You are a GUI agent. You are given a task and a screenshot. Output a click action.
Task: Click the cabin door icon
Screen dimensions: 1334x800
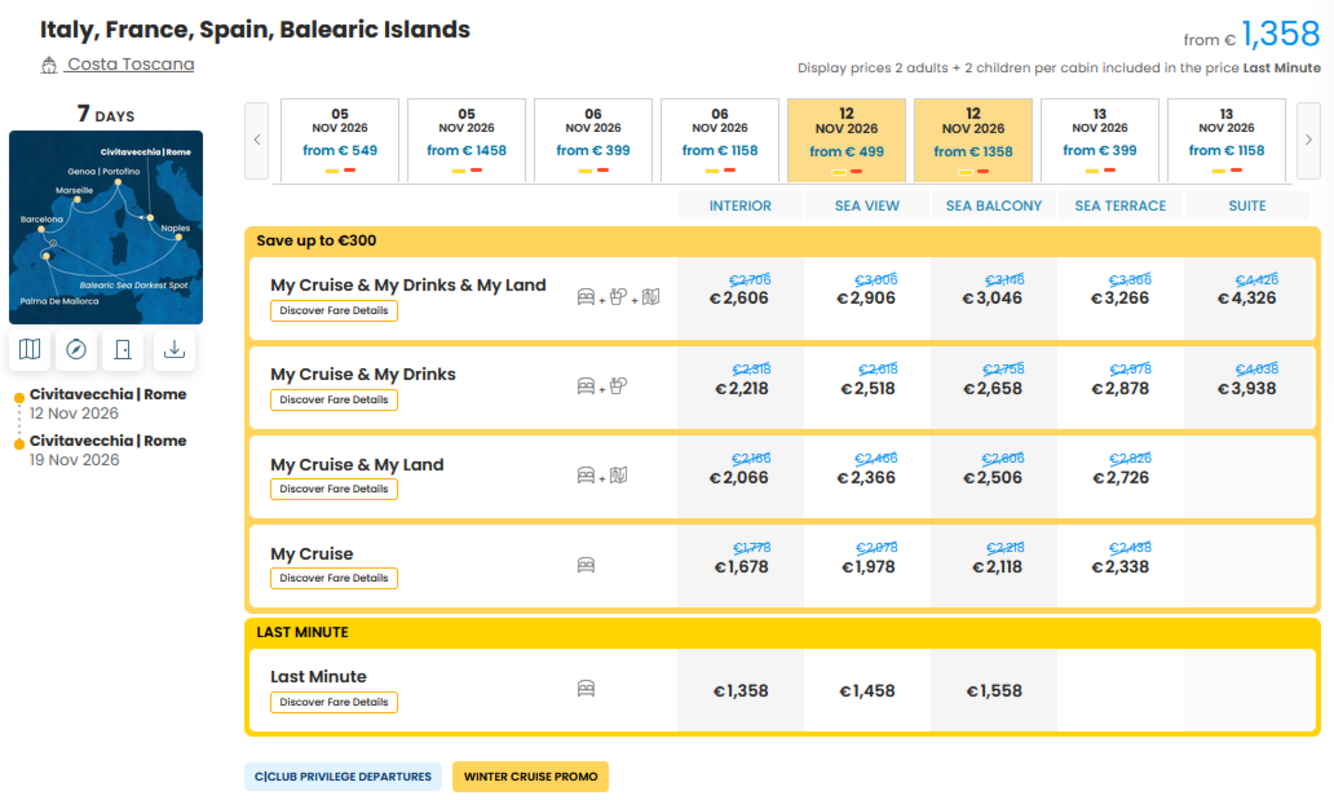tap(123, 349)
